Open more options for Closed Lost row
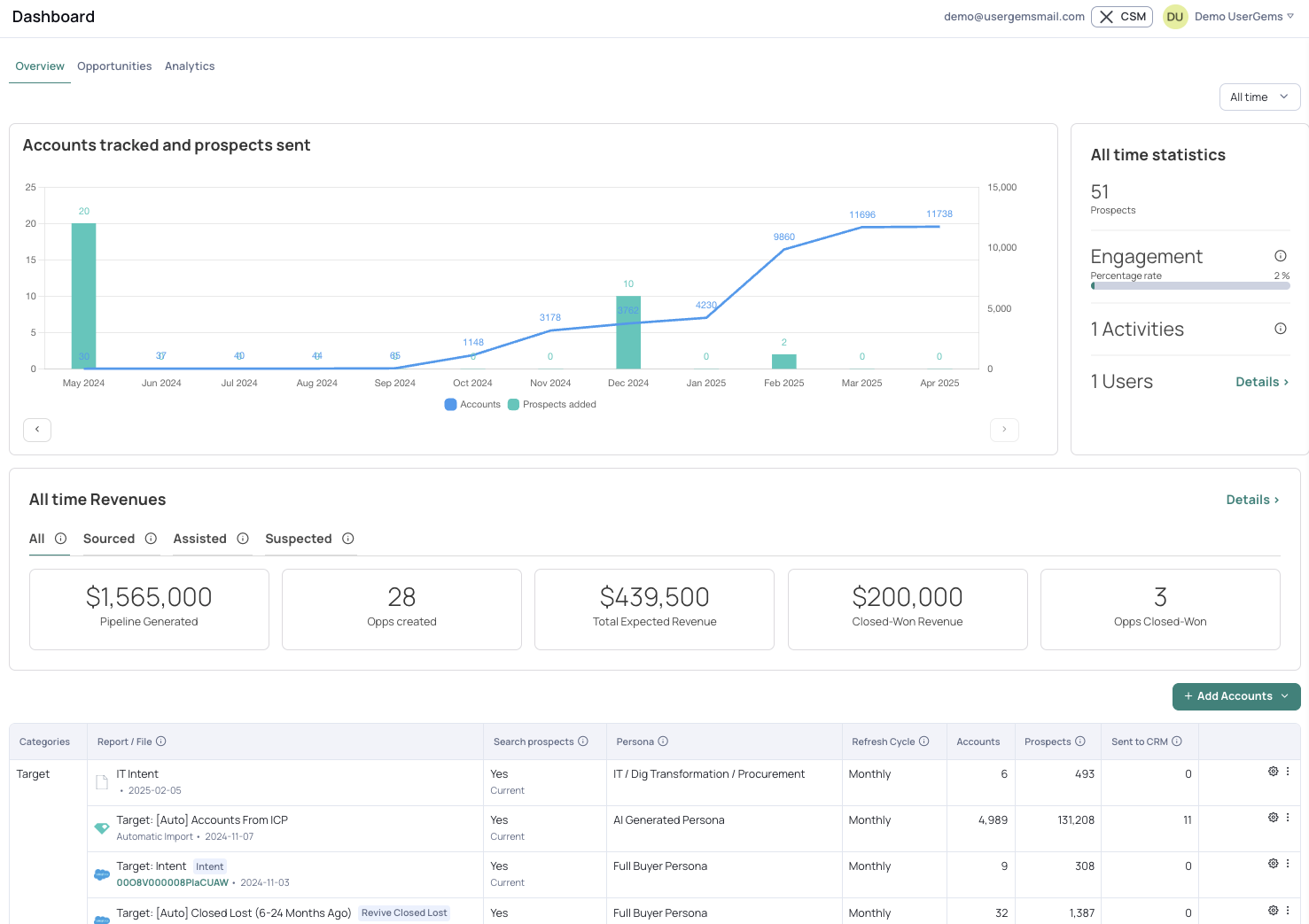The image size is (1309, 924). pyautogui.click(x=1288, y=911)
